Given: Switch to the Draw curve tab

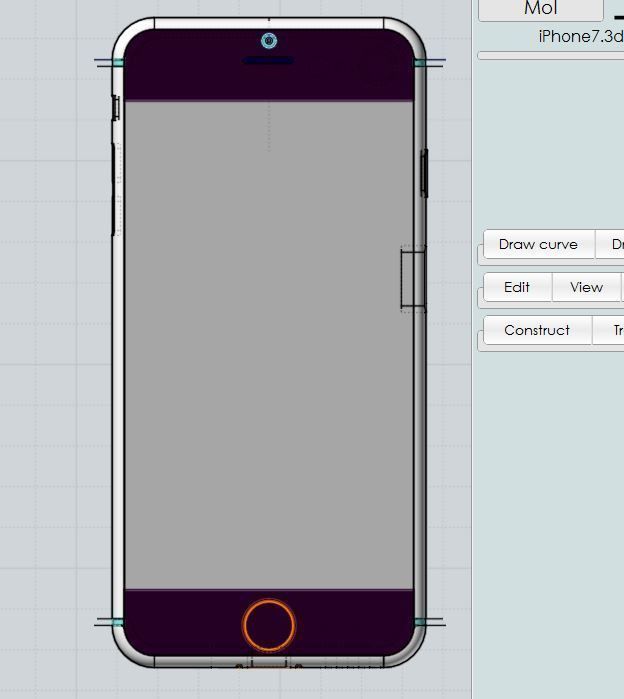Looking at the screenshot, I should [538, 244].
